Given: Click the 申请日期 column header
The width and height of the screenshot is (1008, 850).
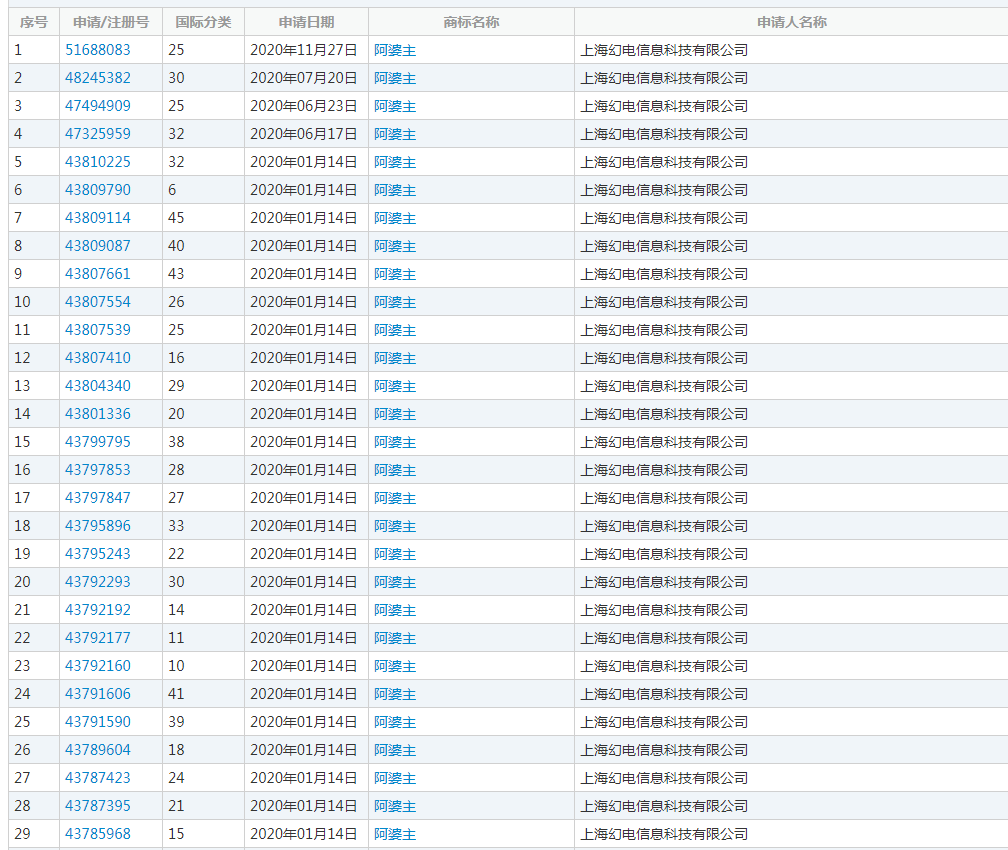Looking at the screenshot, I should click(x=306, y=22).
